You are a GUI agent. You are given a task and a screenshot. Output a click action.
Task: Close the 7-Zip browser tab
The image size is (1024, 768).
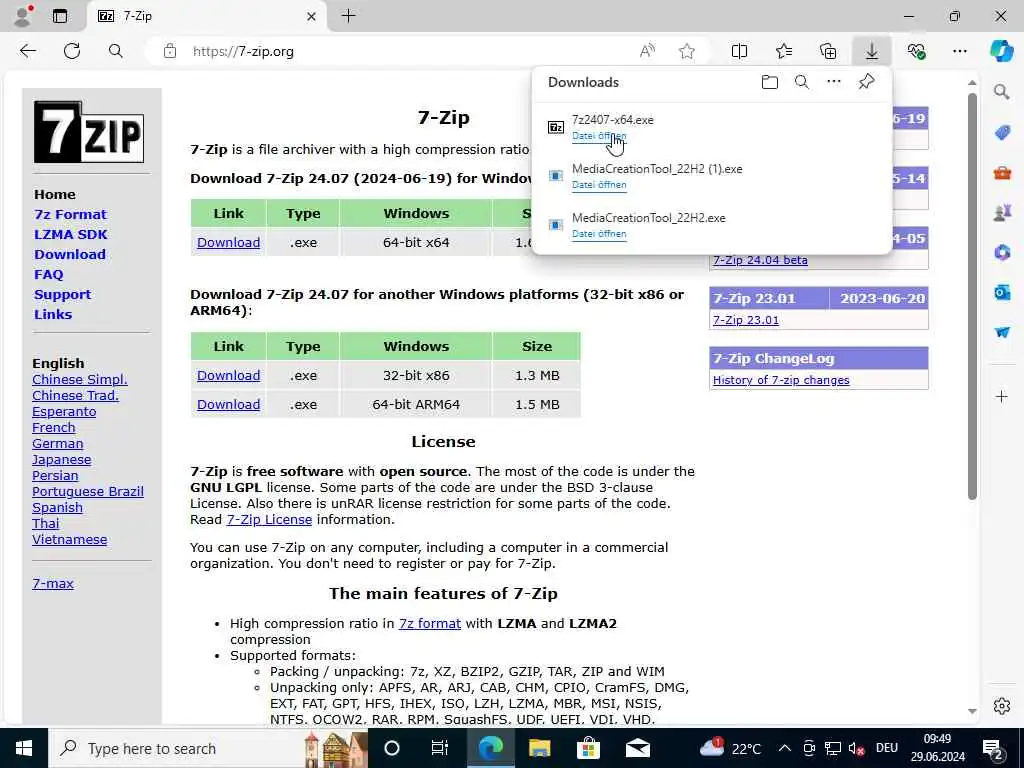pos(312,16)
